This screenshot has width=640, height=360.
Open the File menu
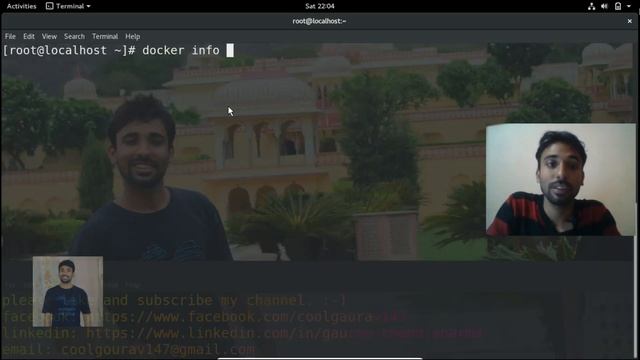coord(10,36)
